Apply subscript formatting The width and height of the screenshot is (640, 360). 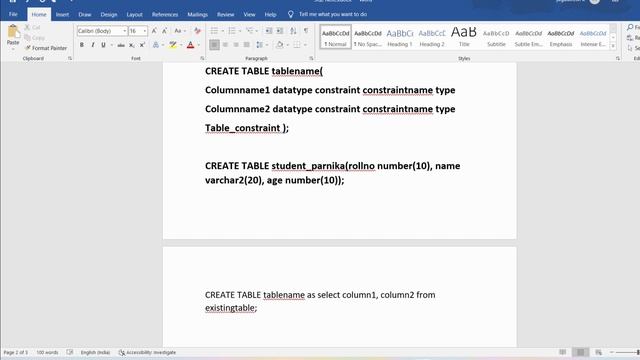131,45
